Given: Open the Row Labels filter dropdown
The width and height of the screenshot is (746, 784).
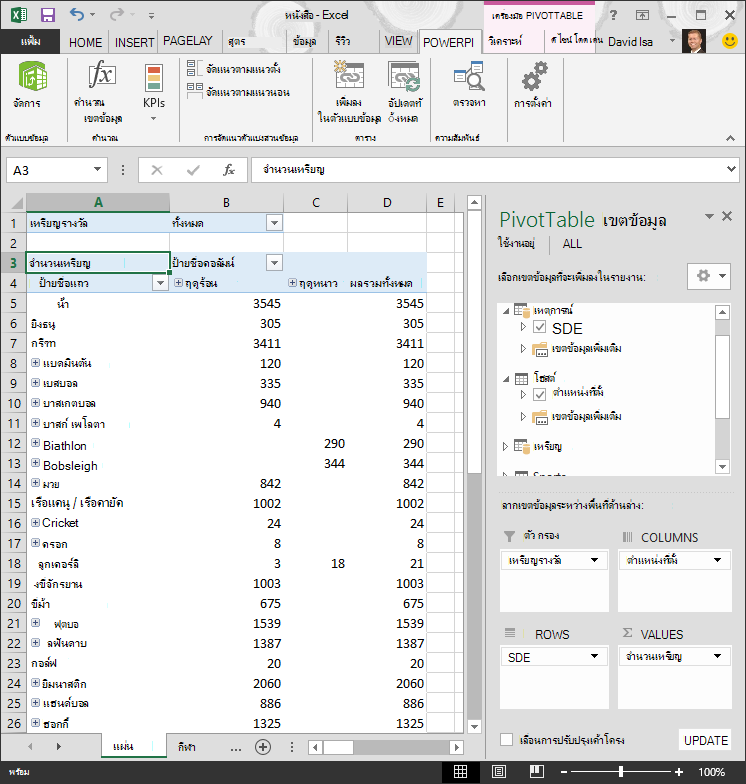Looking at the screenshot, I should pyautogui.click(x=160, y=283).
